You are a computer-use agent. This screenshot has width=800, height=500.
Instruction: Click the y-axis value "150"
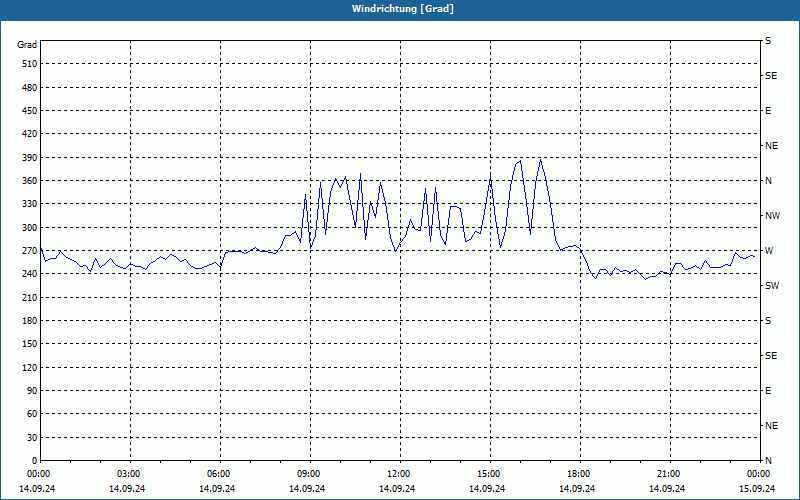click(x=30, y=344)
